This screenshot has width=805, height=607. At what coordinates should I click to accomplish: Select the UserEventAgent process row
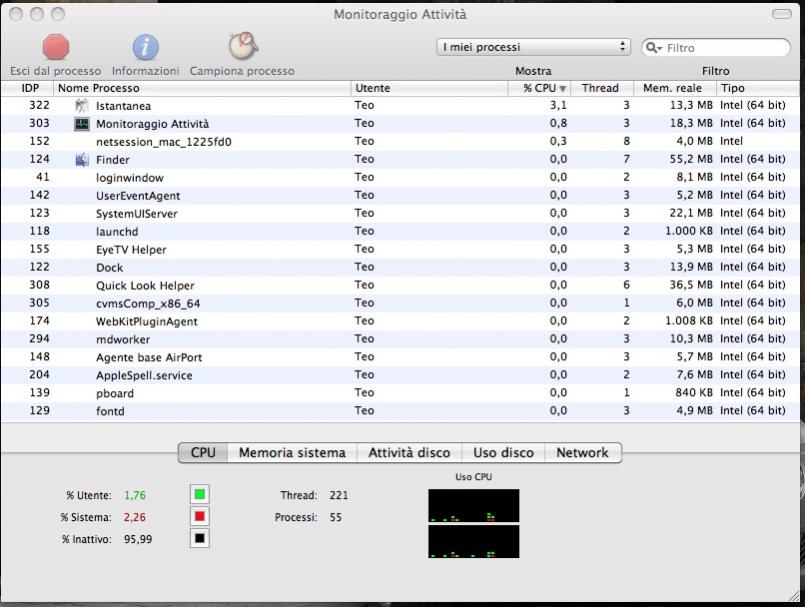tap(400, 196)
